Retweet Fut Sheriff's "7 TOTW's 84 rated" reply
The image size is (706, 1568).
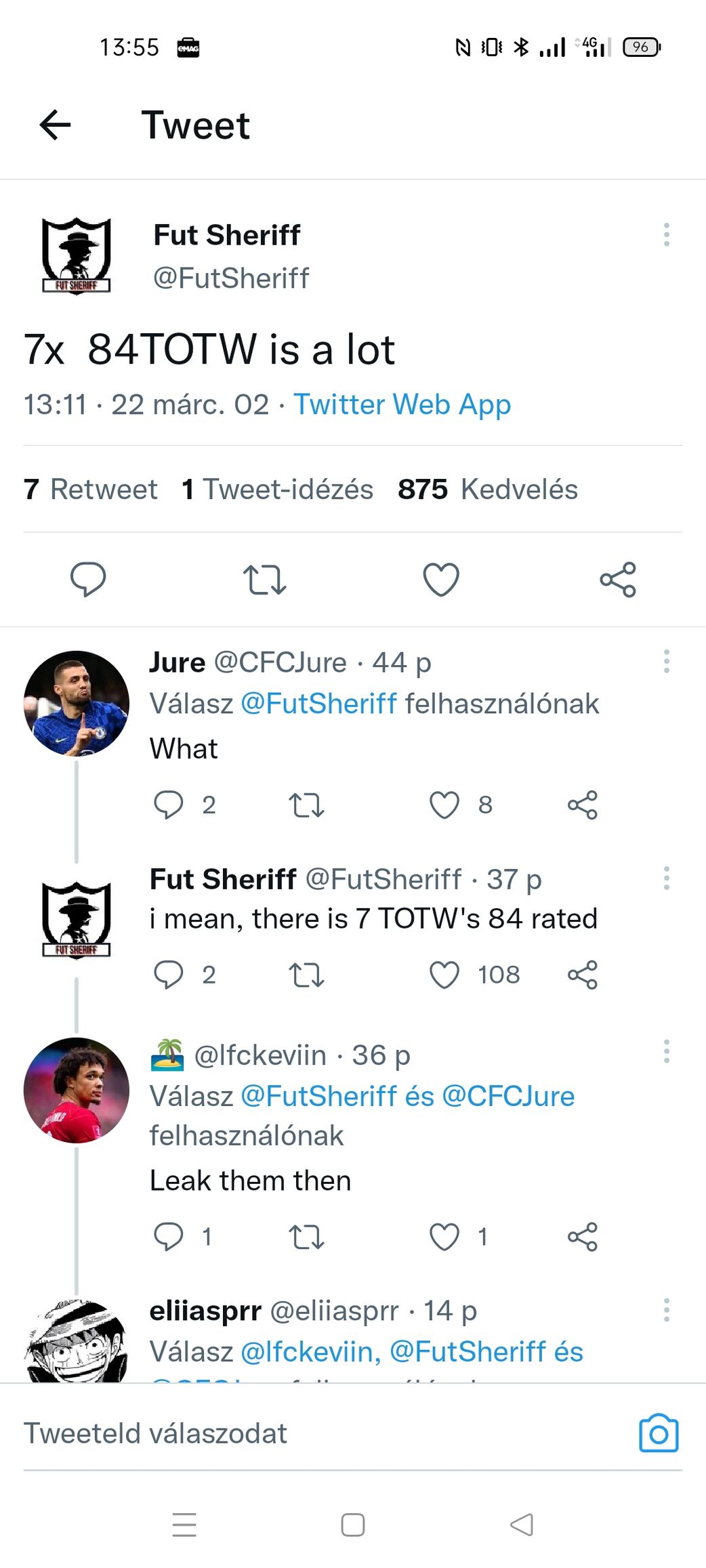[306, 975]
